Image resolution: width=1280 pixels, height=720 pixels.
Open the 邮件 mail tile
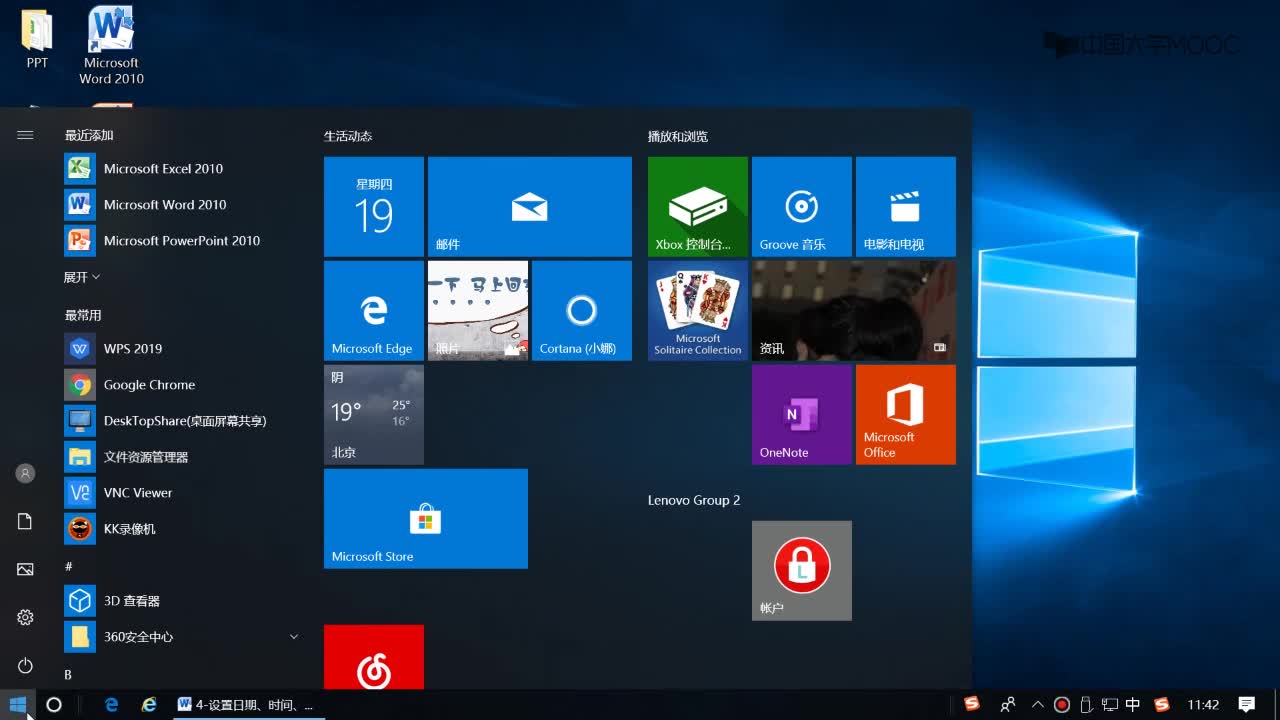[x=530, y=207]
